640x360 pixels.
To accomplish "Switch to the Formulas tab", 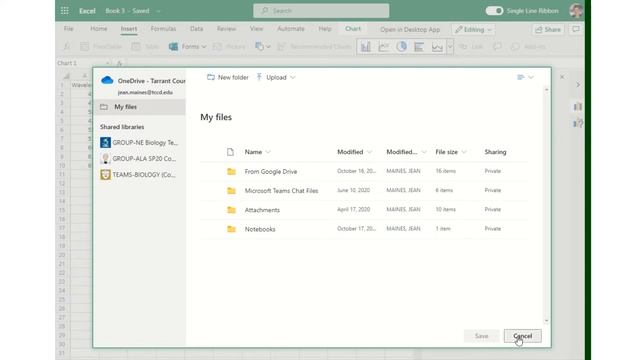I will pos(163,29).
